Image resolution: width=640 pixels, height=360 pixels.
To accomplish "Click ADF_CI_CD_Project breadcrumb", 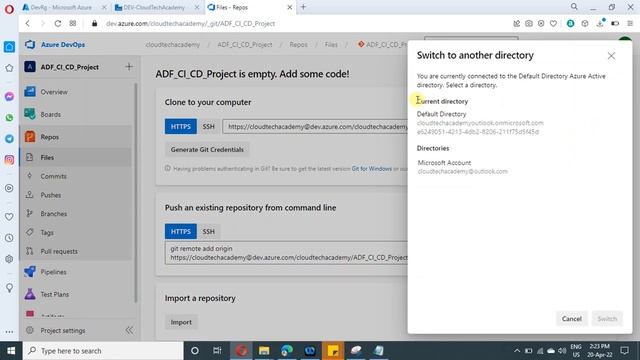I will [x=244, y=44].
